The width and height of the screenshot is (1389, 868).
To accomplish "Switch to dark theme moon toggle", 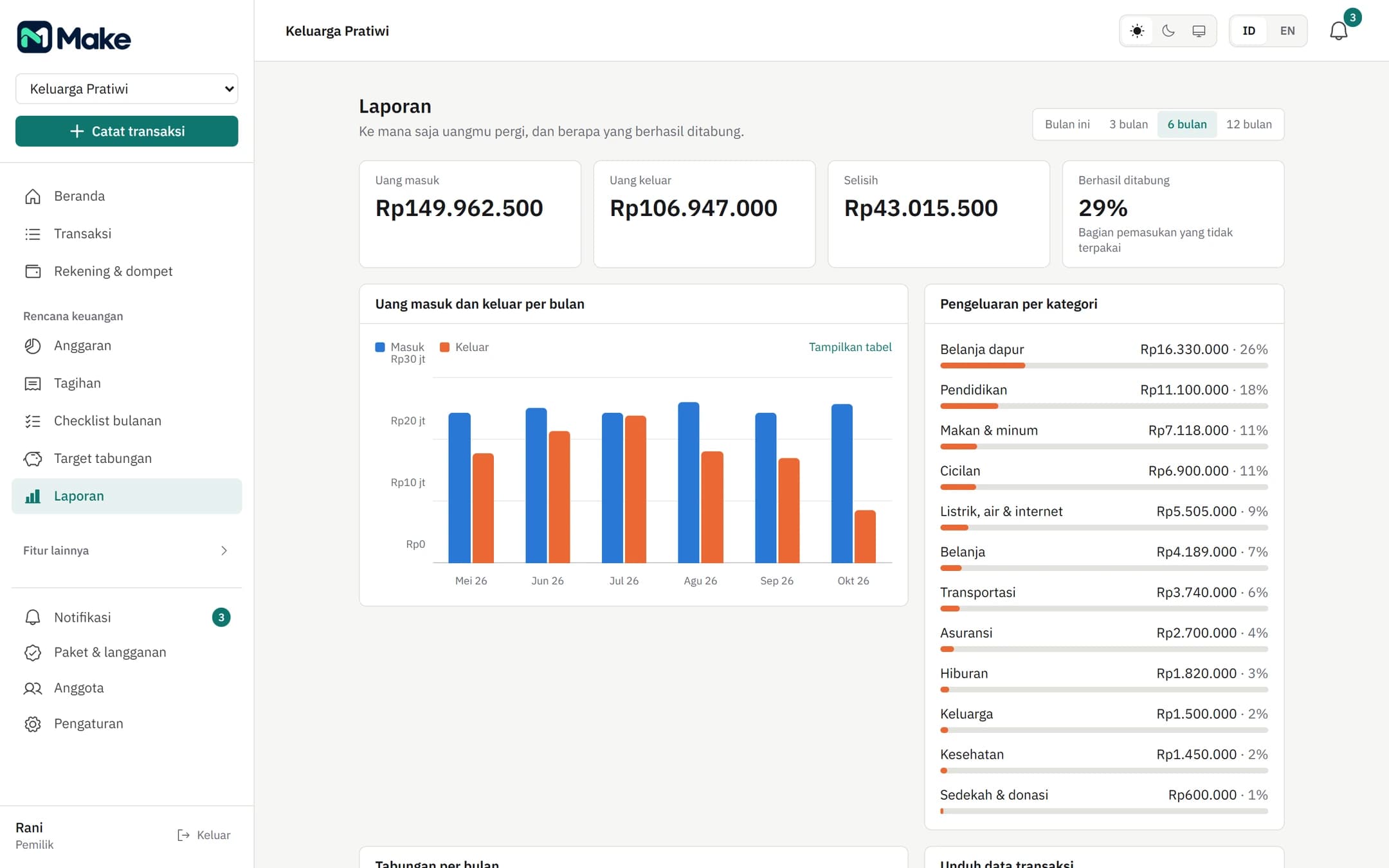I will [x=1168, y=31].
